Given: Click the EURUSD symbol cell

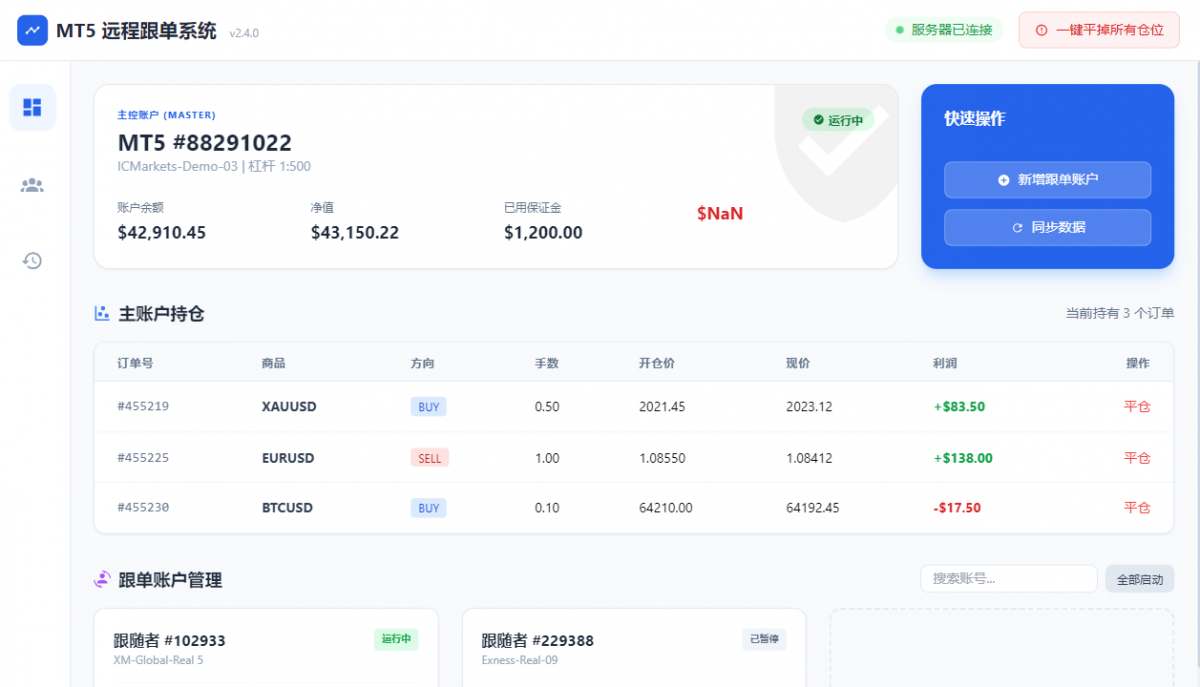Looking at the screenshot, I should tap(288, 458).
